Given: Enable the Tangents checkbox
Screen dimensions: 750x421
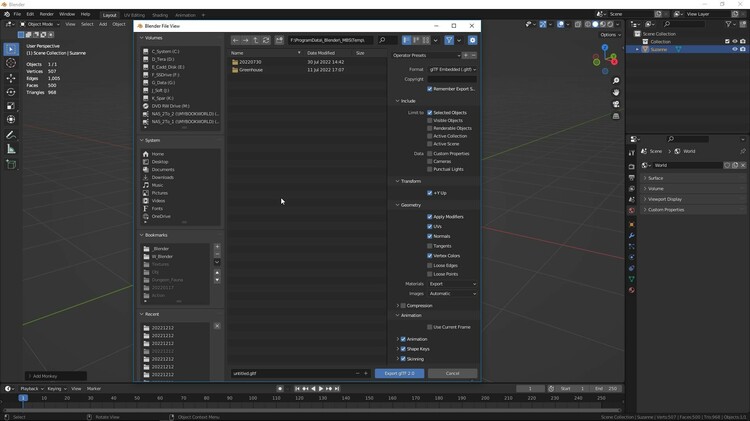Looking at the screenshot, I should (x=430, y=246).
